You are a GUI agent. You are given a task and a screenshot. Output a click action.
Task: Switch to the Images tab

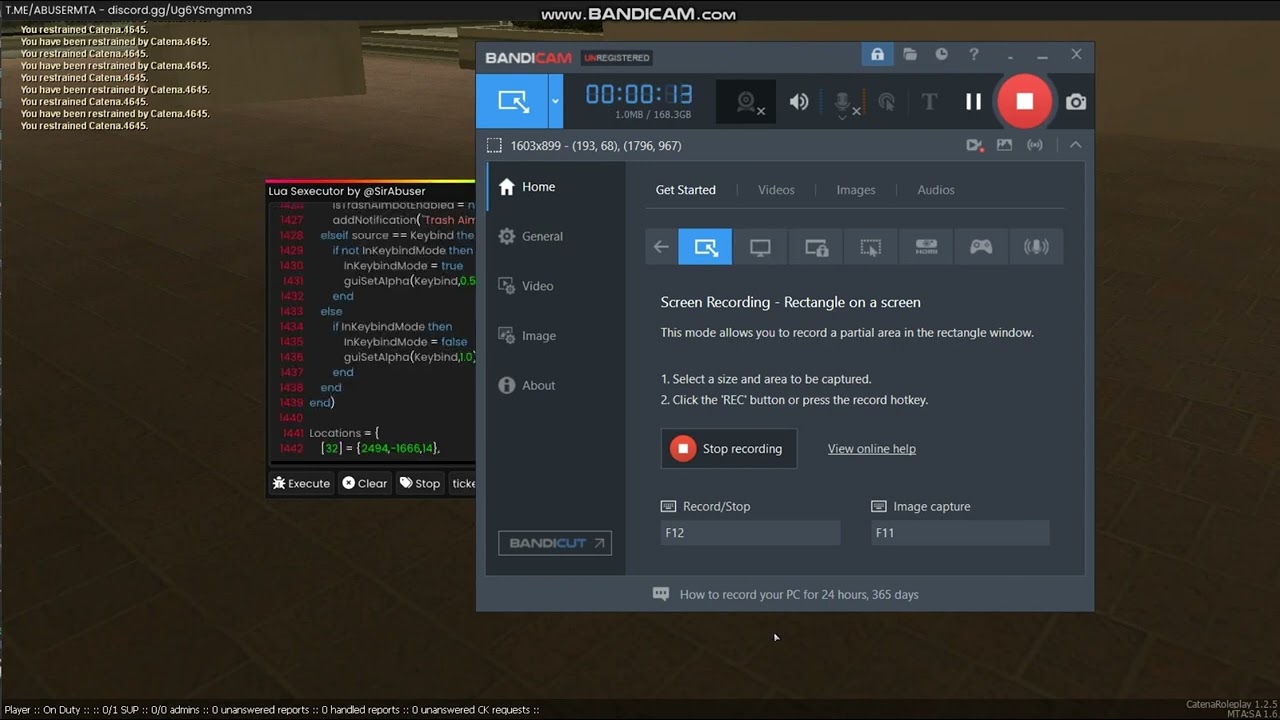pos(856,190)
